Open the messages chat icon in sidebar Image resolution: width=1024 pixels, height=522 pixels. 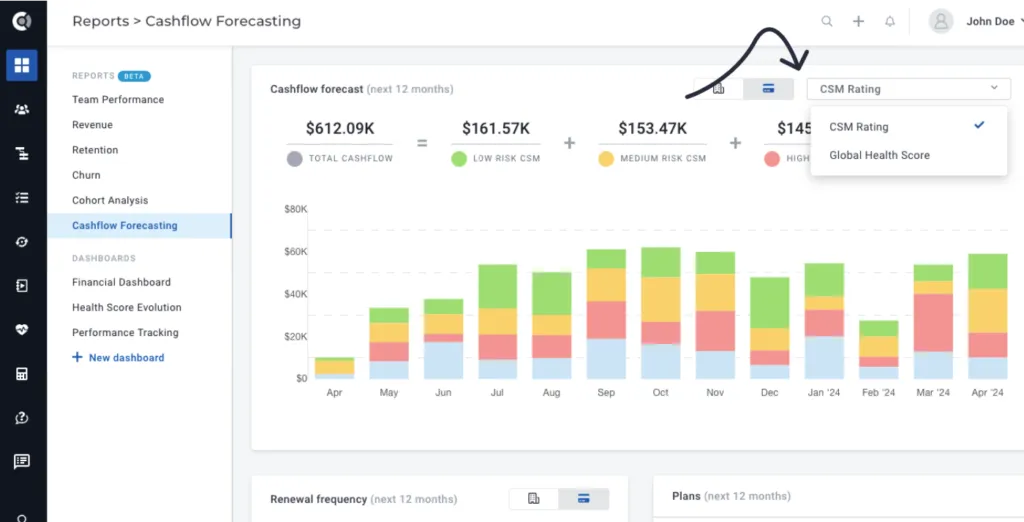(x=22, y=462)
